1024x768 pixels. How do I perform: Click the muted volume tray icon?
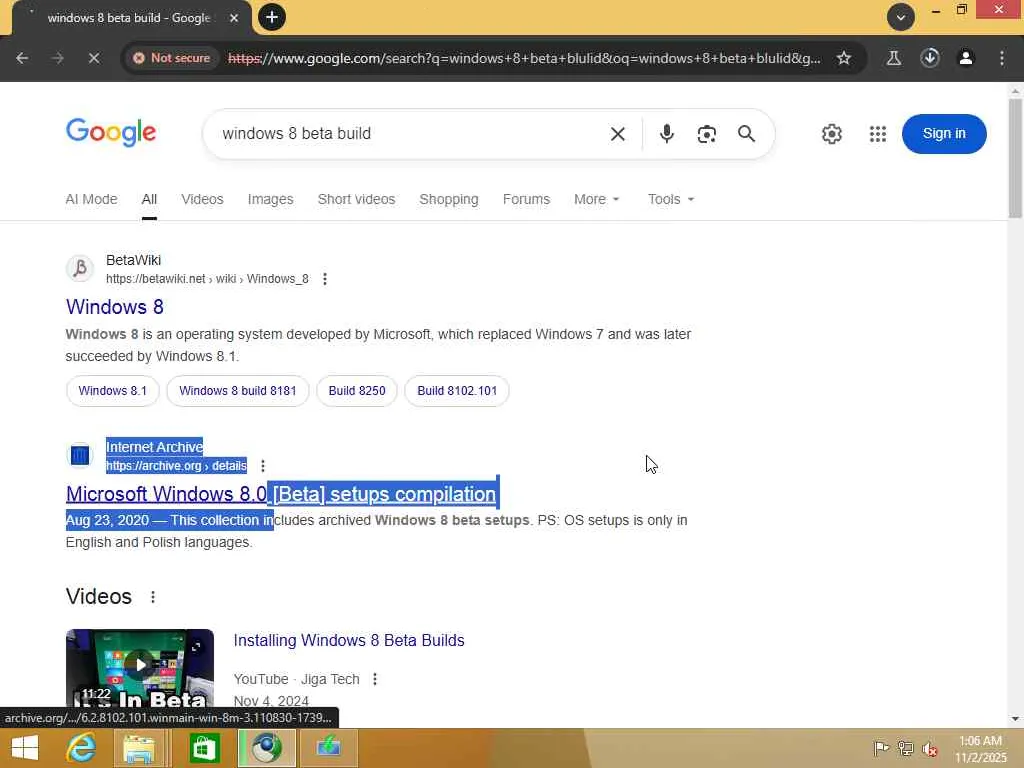(929, 748)
